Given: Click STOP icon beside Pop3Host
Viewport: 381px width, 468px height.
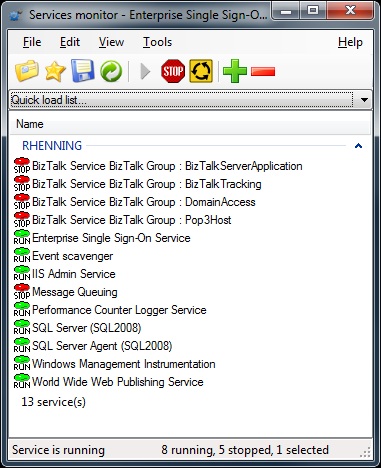Looking at the screenshot, I should tap(22, 220).
